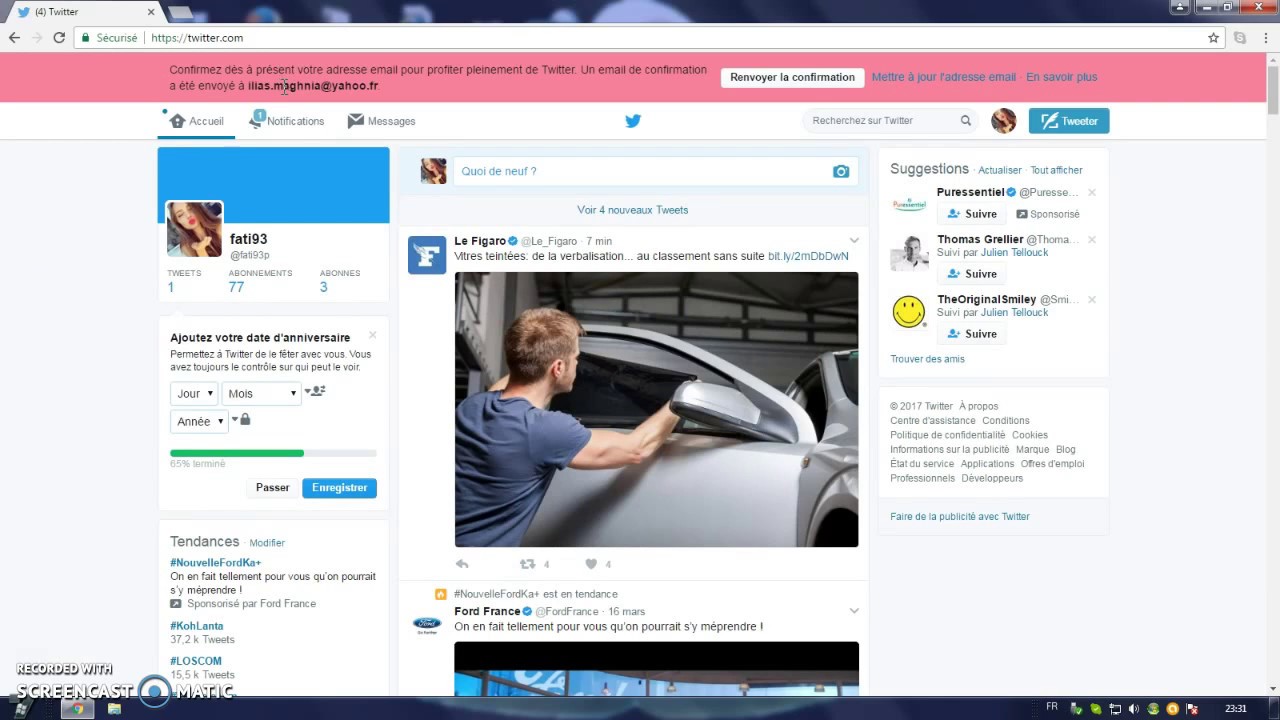Viewport: 1280px width, 720px height.
Task: Open the #NouvelleFordKa+ trend
Action: [215, 563]
